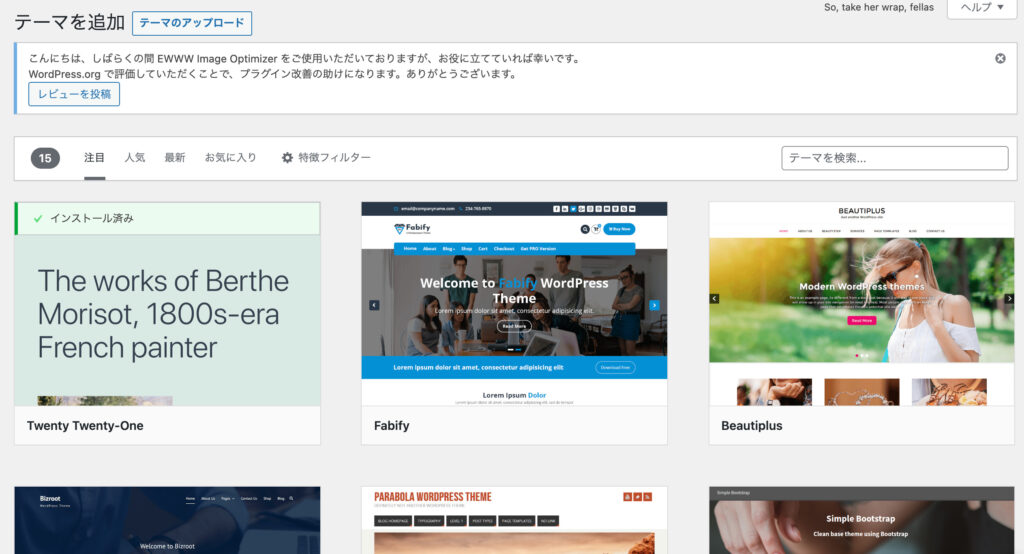Open Simple Bootstrap theme screenshot

(861, 520)
